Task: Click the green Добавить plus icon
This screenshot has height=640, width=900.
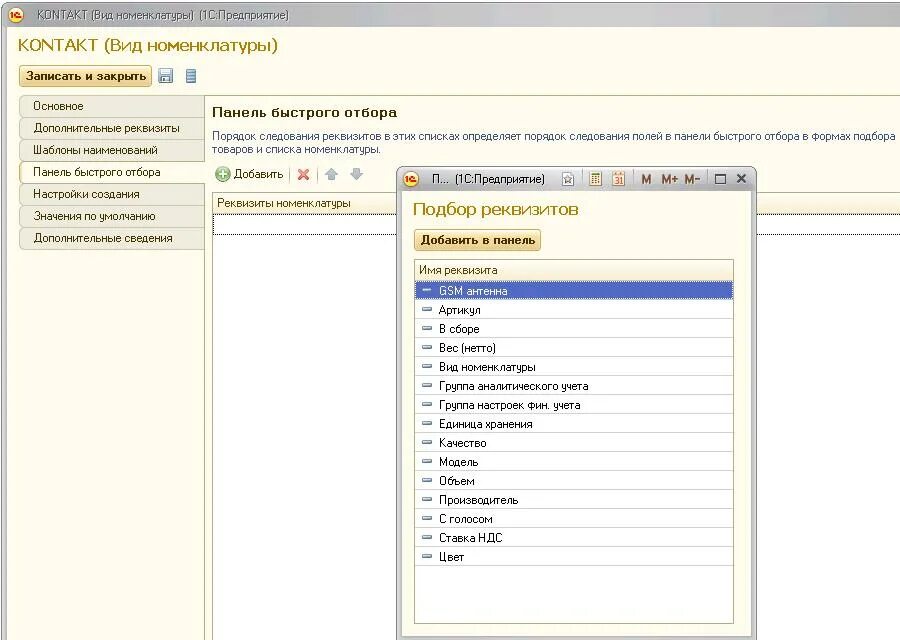Action: click(x=223, y=174)
